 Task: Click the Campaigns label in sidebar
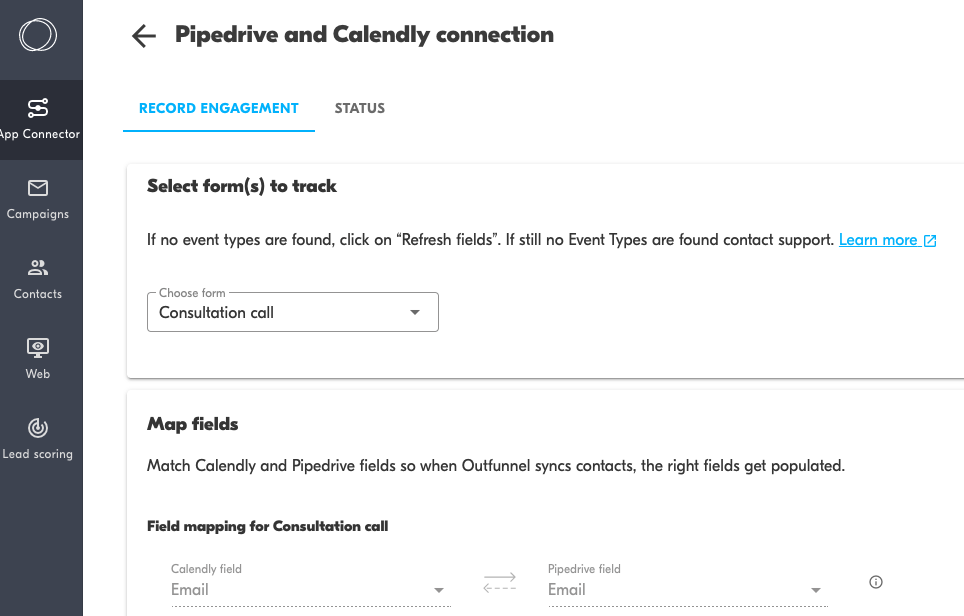[x=38, y=214]
